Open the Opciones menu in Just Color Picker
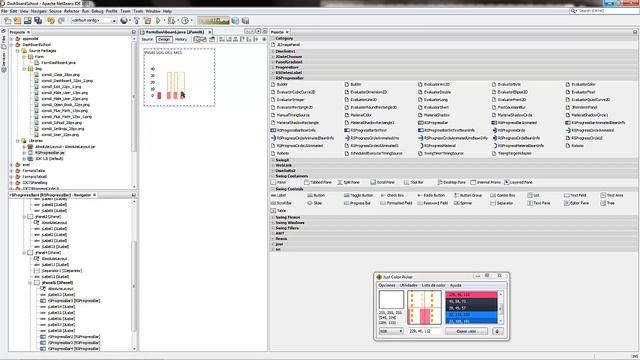640x360 pixels. pyautogui.click(x=387, y=285)
